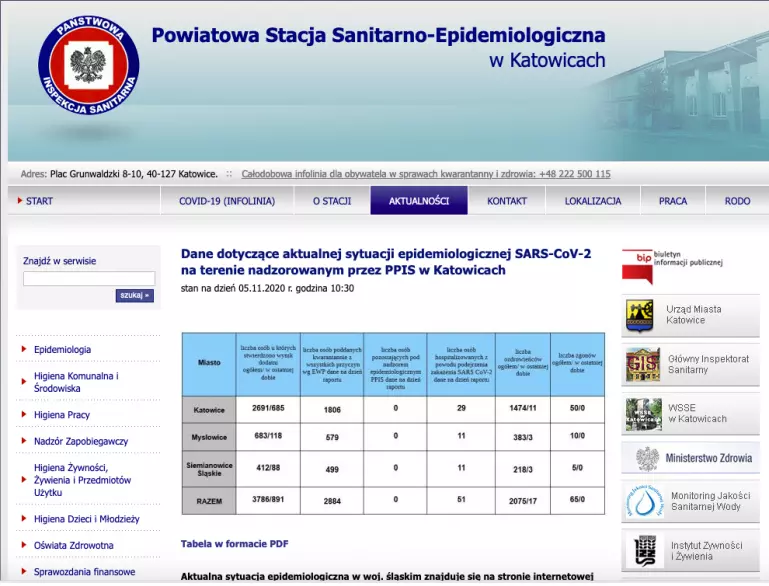
Task: Focus the Znajdź w serwisie search field
Action: pos(89,278)
